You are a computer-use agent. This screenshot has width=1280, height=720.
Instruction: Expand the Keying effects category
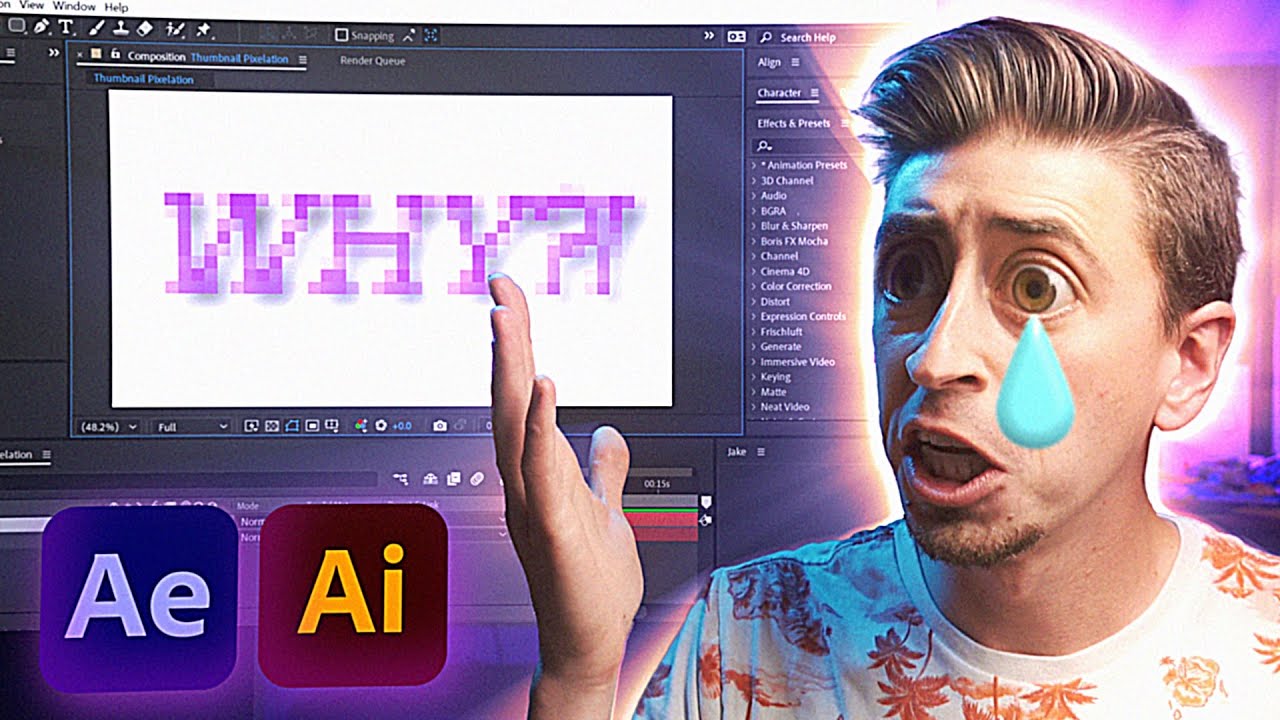pos(754,377)
